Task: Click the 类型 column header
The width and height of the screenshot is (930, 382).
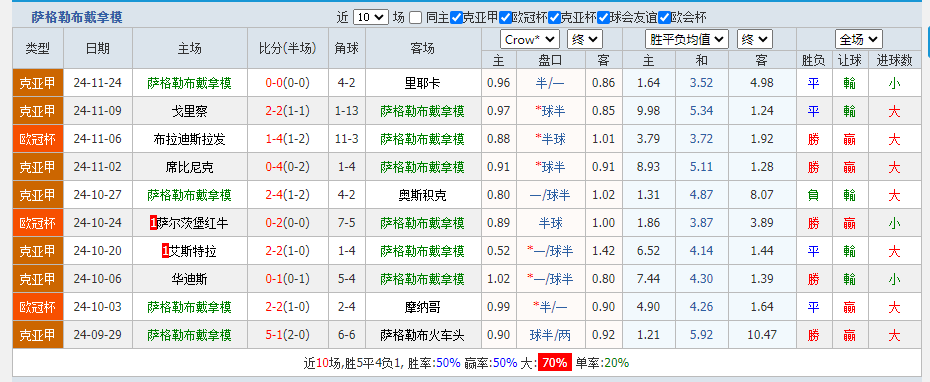Action: (x=37, y=49)
